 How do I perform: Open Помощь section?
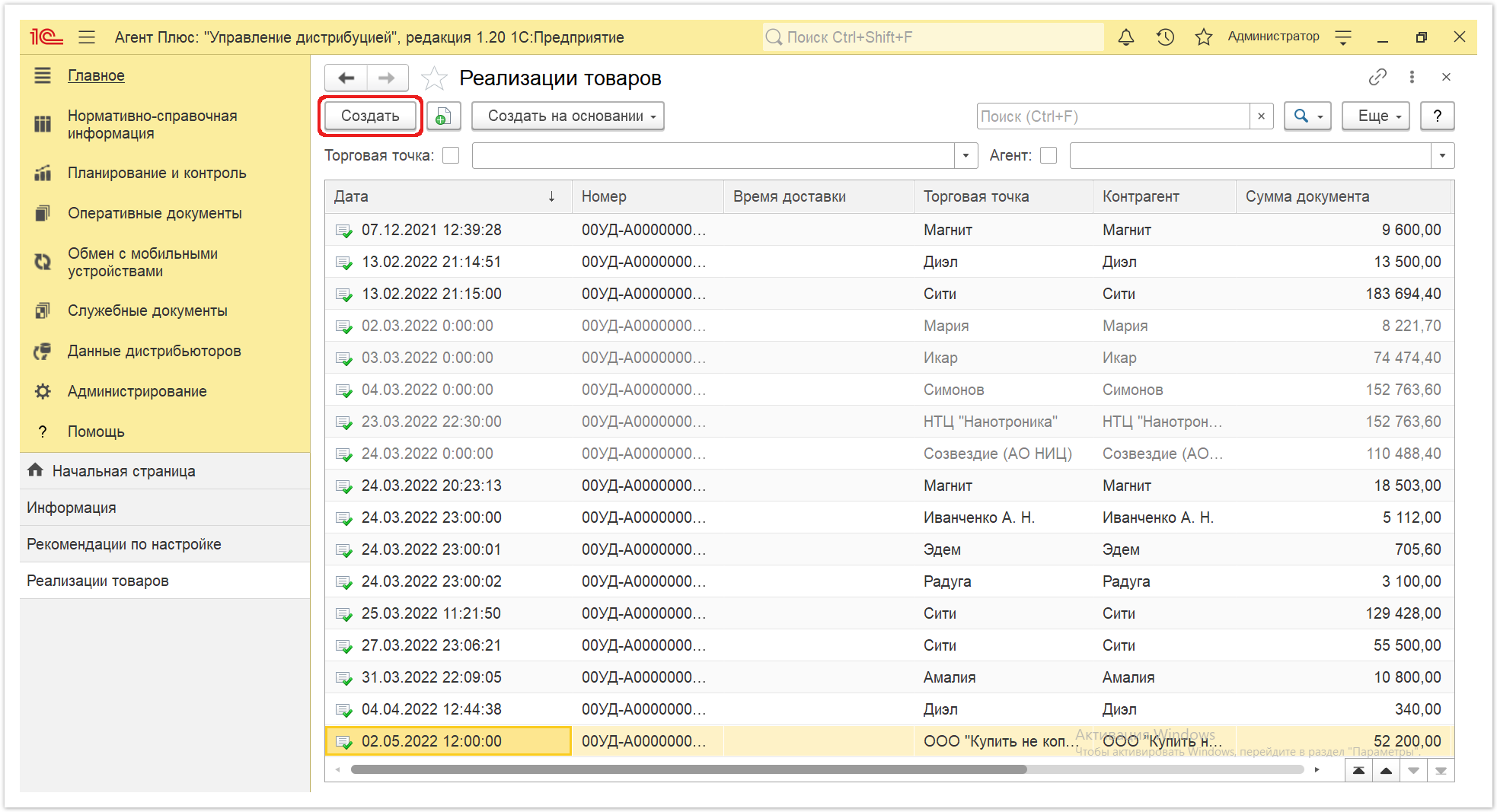pyautogui.click(x=96, y=431)
